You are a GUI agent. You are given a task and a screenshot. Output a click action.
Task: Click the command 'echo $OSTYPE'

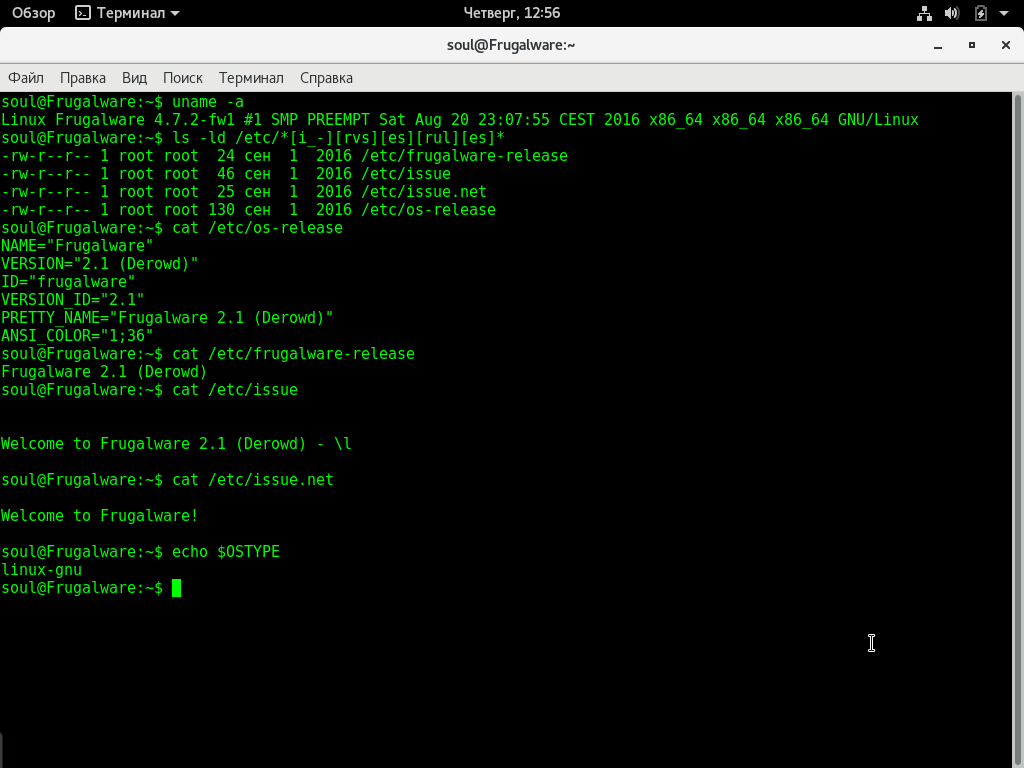[226, 552]
